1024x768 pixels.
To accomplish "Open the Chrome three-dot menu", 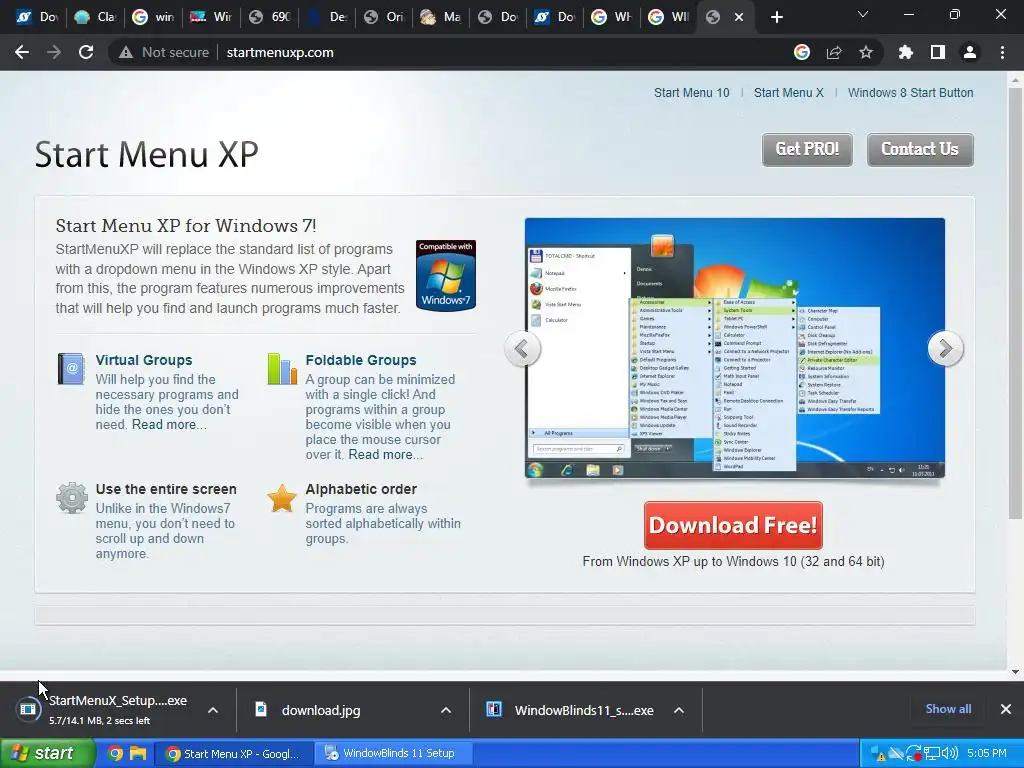I will point(1002,52).
